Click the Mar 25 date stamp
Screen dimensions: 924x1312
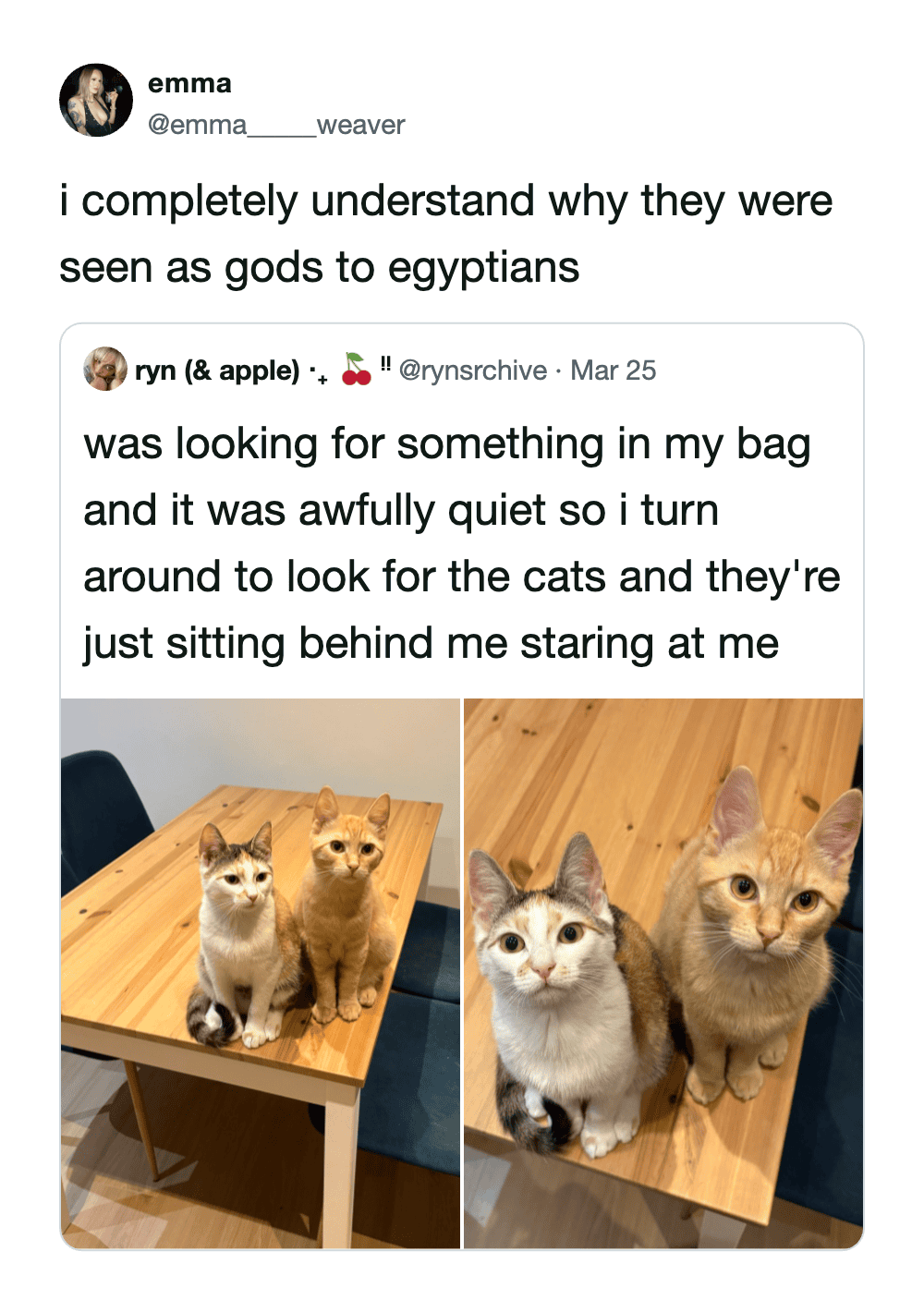click(x=614, y=371)
